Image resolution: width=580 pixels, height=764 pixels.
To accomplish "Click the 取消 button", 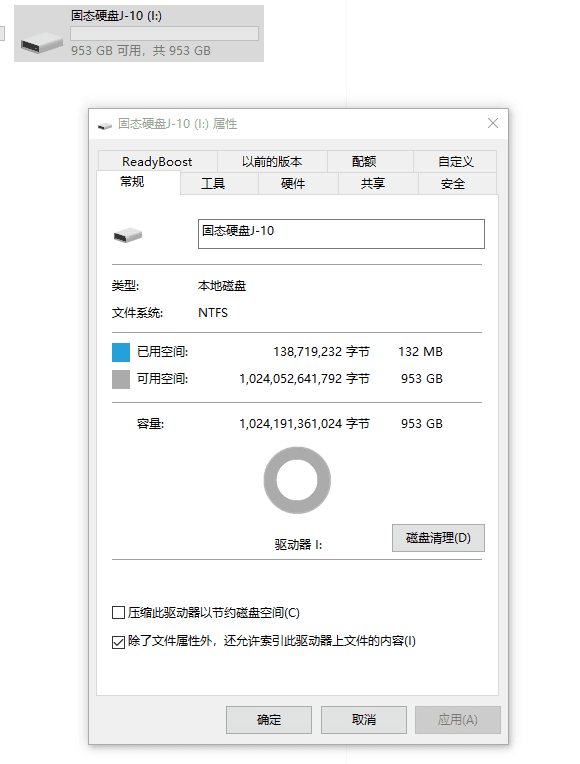I will click(x=364, y=720).
